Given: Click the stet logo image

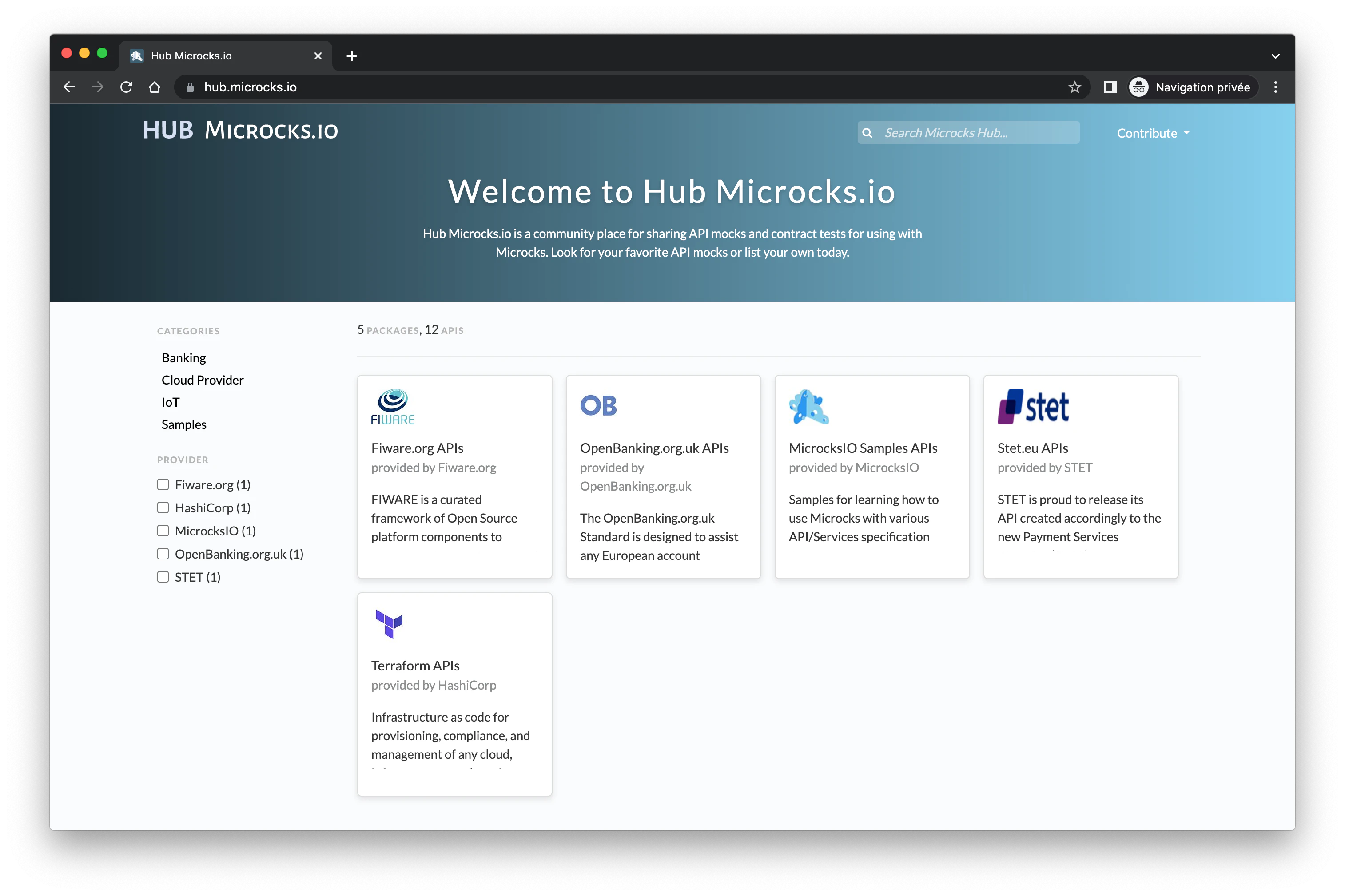Looking at the screenshot, I should [x=1033, y=407].
